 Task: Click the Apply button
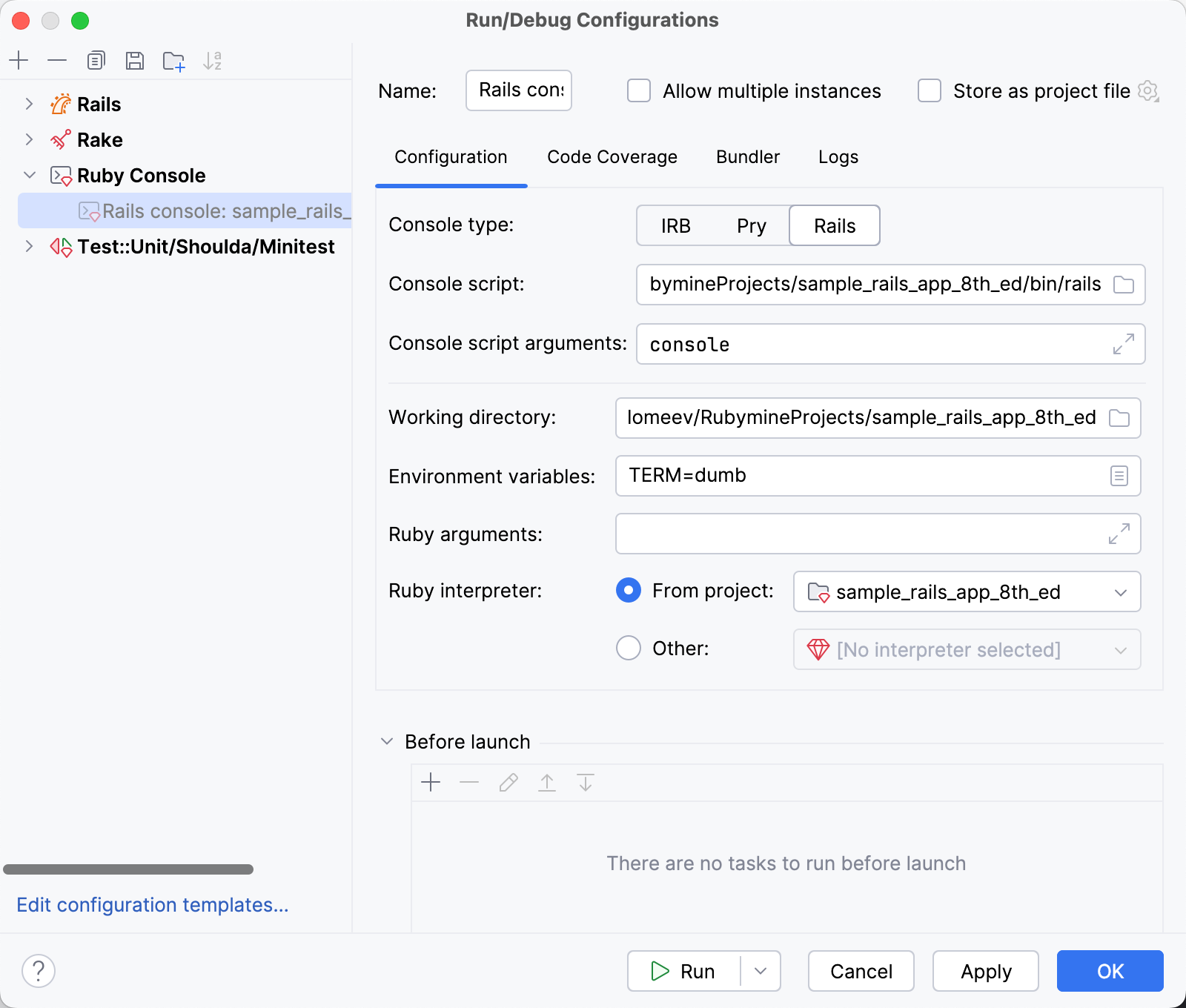click(x=986, y=971)
